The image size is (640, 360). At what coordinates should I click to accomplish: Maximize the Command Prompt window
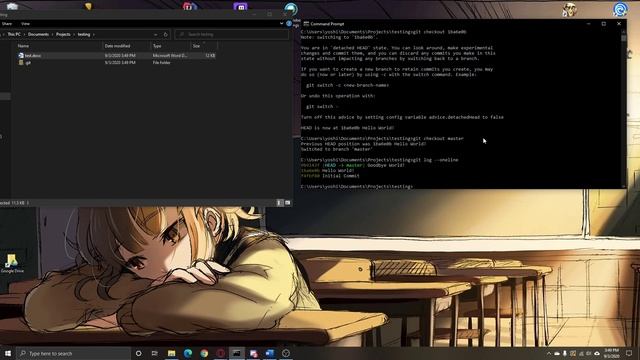coord(604,24)
